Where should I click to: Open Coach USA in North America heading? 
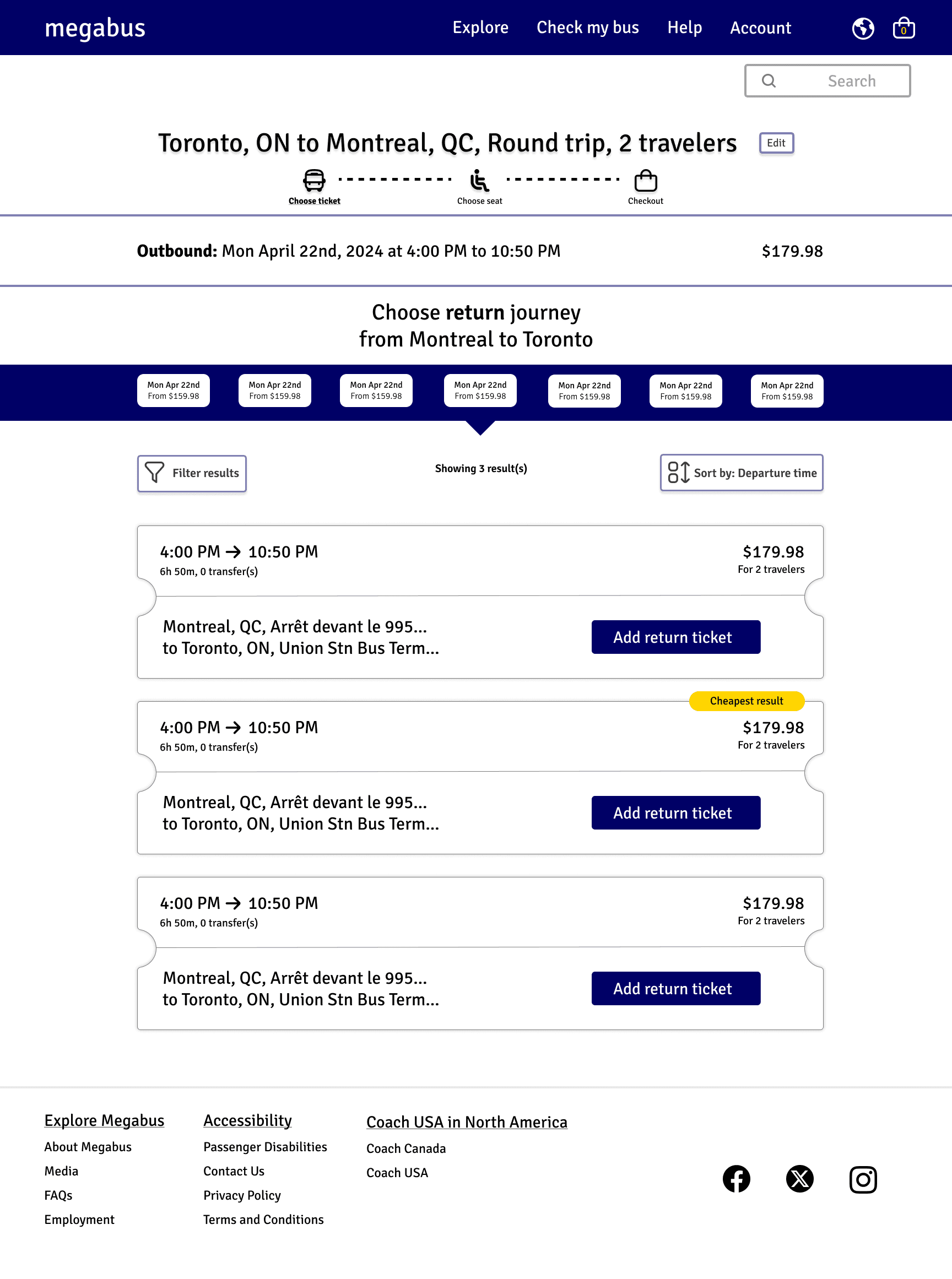tap(467, 1123)
